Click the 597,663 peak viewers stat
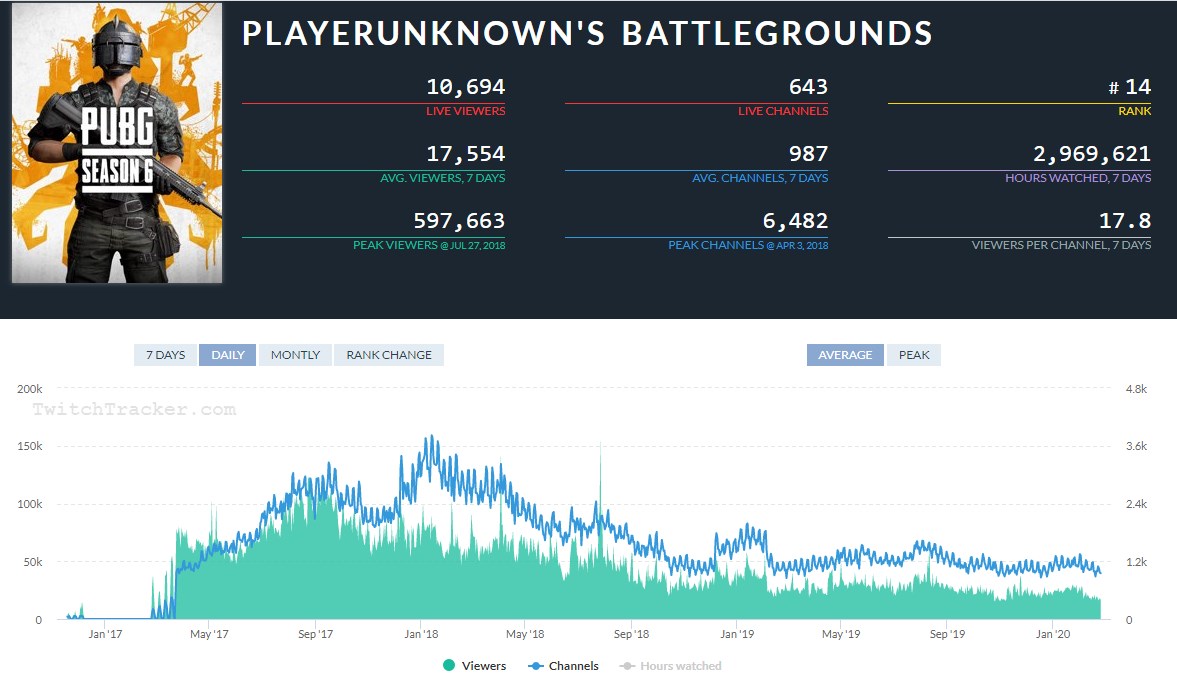The width and height of the screenshot is (1177, 680). click(x=459, y=221)
